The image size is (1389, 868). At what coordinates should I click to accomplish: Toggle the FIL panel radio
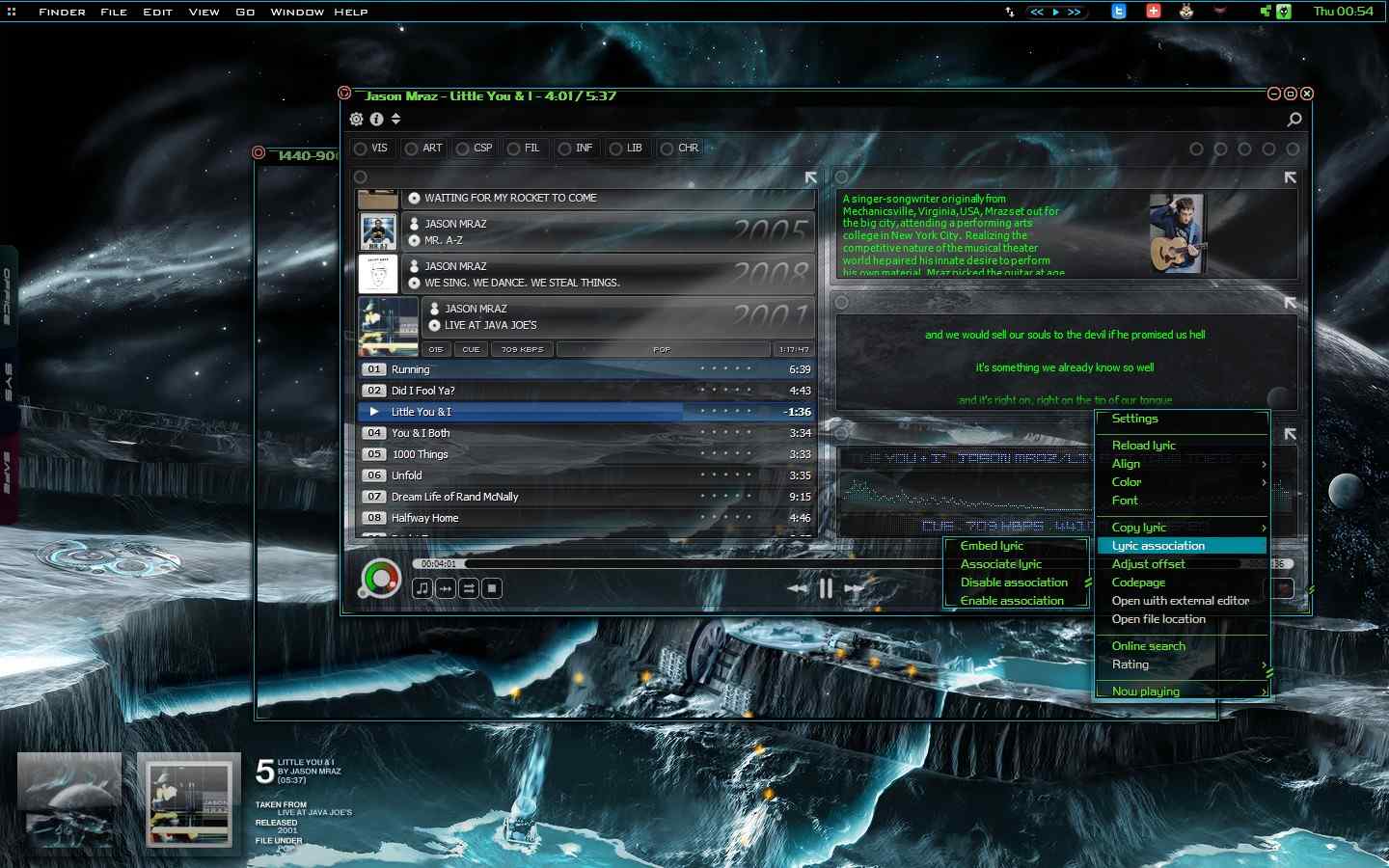(x=514, y=149)
